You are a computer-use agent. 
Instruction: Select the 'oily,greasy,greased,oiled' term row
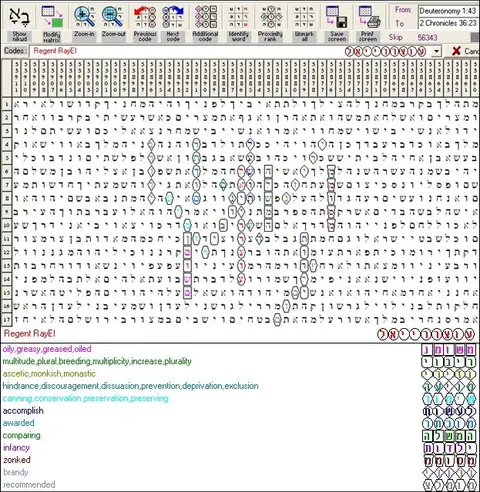click(47, 349)
